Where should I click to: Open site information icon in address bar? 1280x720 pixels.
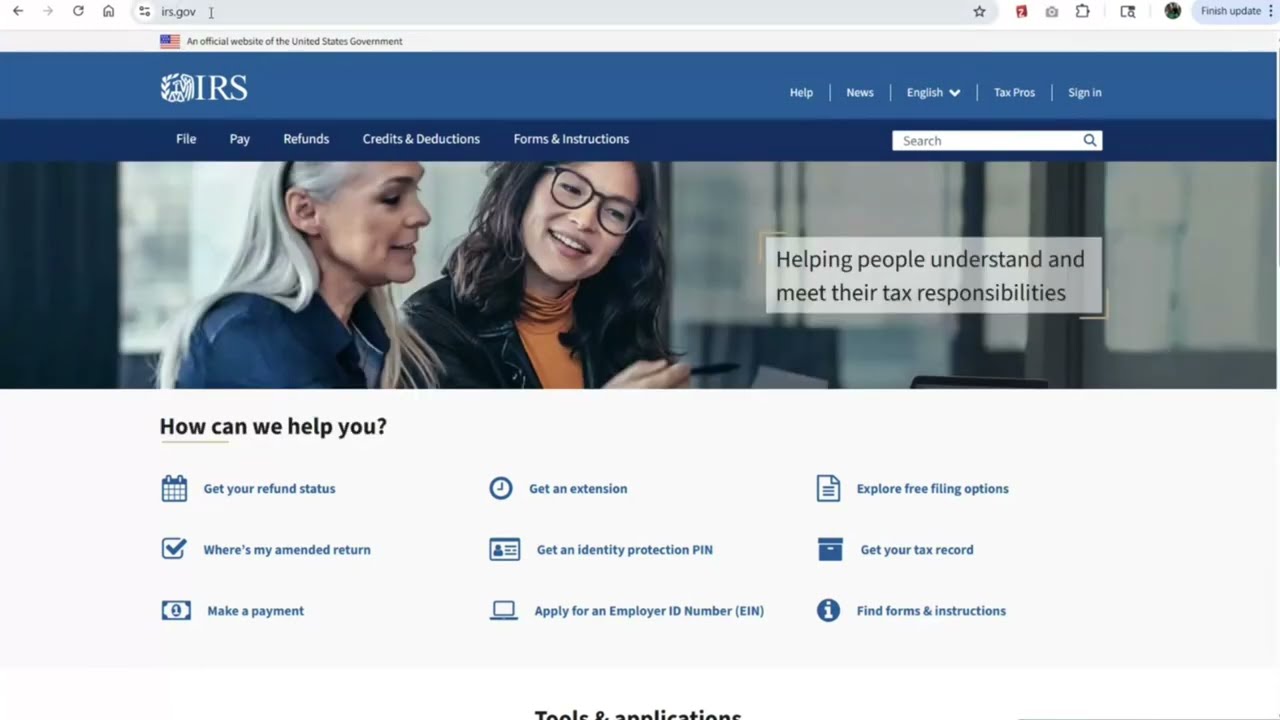(144, 11)
